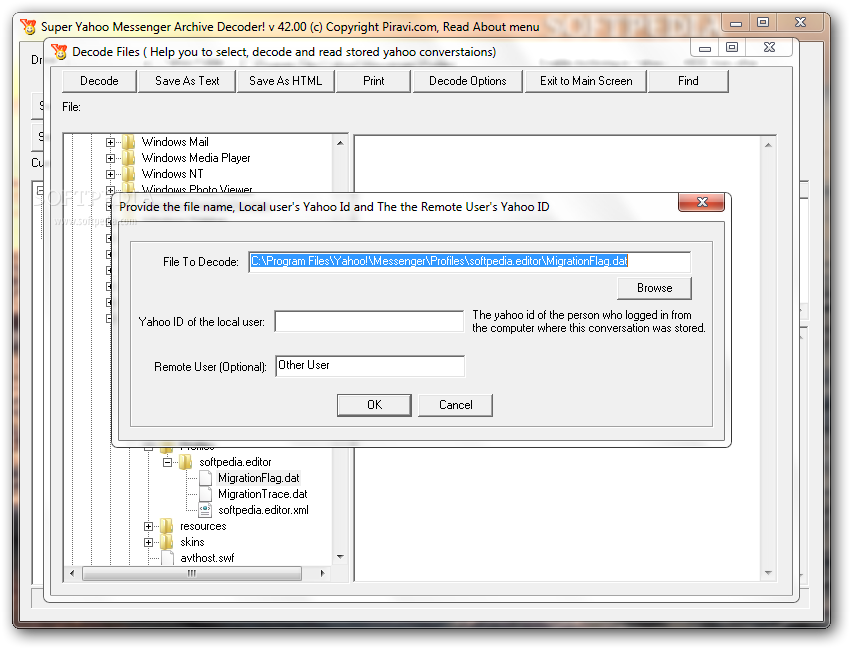The width and height of the screenshot is (851, 649).
Task: Confirm the dialog with OK
Action: [374, 405]
